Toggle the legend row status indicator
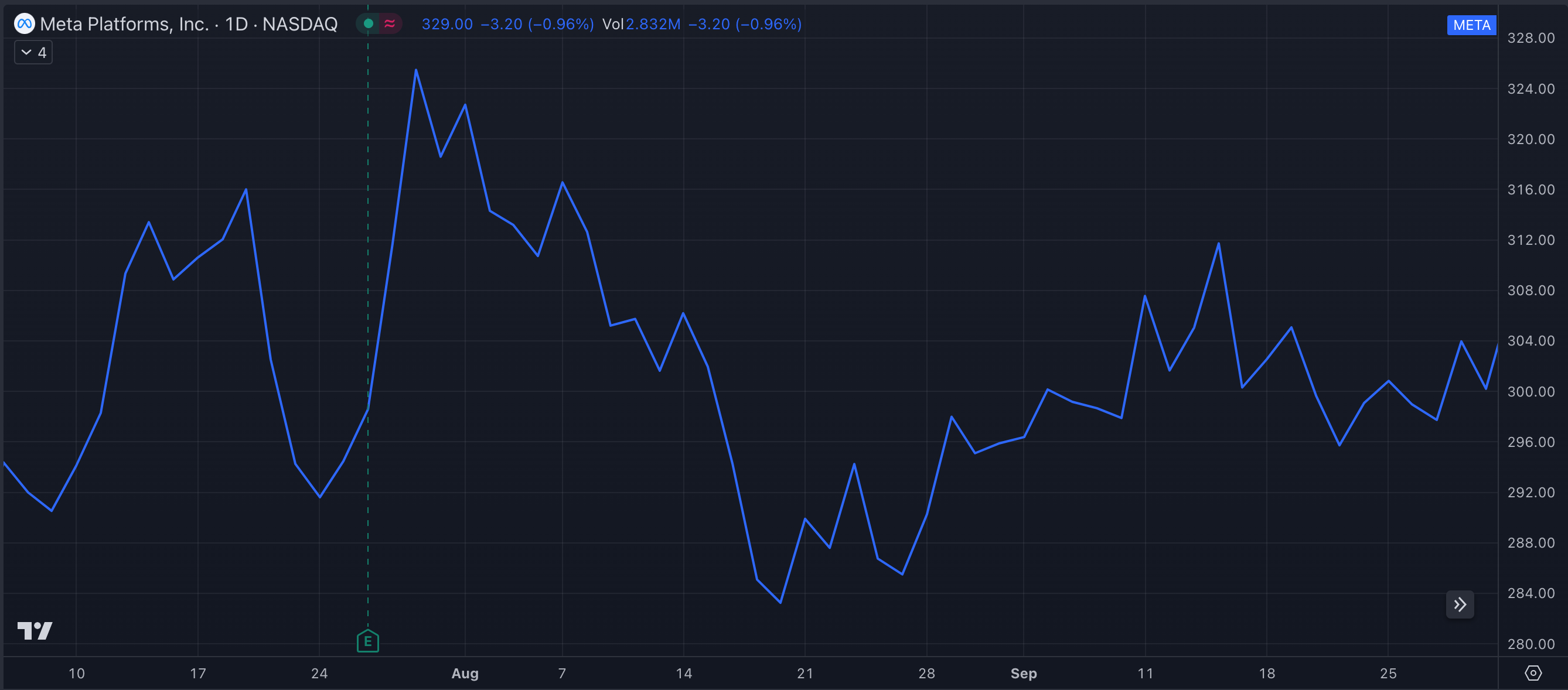The image size is (1568, 690). 368,23
